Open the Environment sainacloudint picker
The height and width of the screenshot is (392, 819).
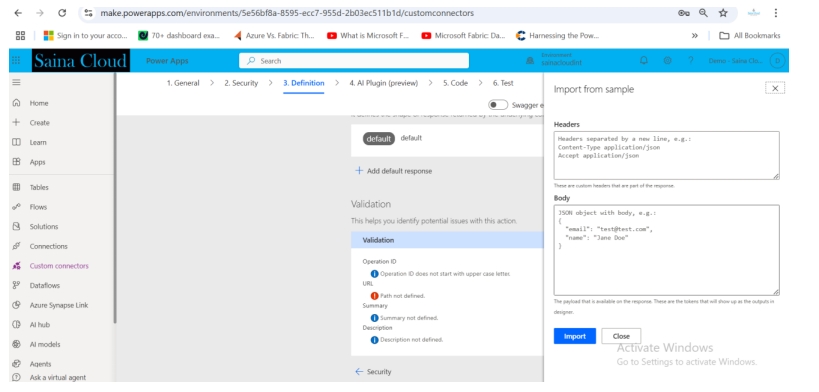point(555,60)
